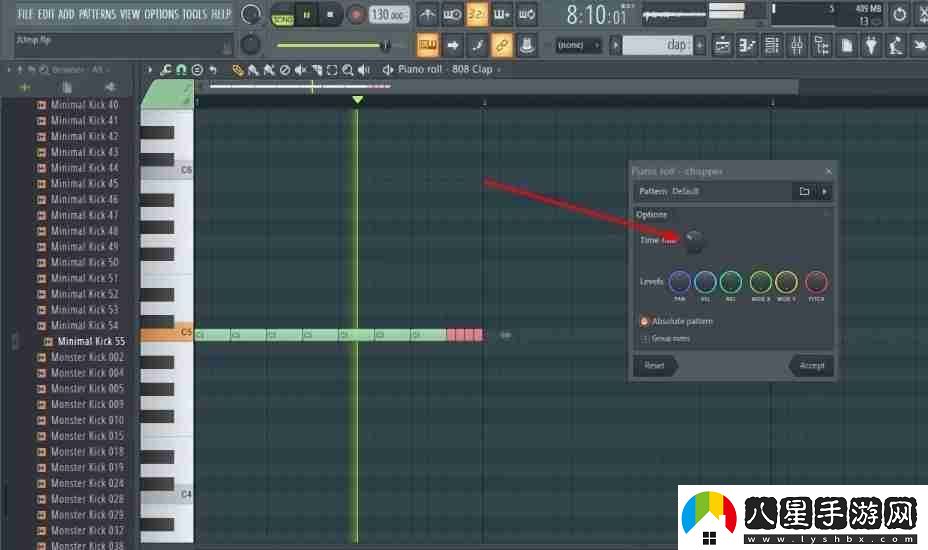Click the clap pattern name field
This screenshot has width=928, height=550.
pos(657,45)
